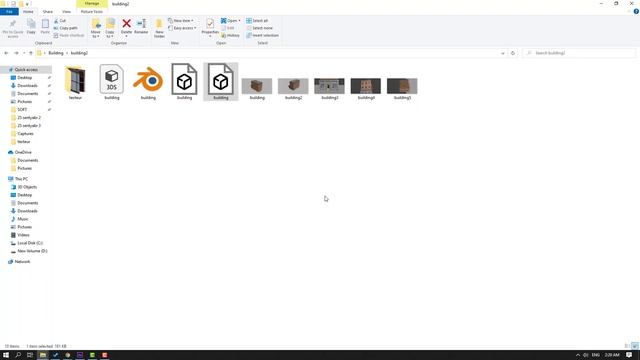Go up one folder level arrow

31,53
